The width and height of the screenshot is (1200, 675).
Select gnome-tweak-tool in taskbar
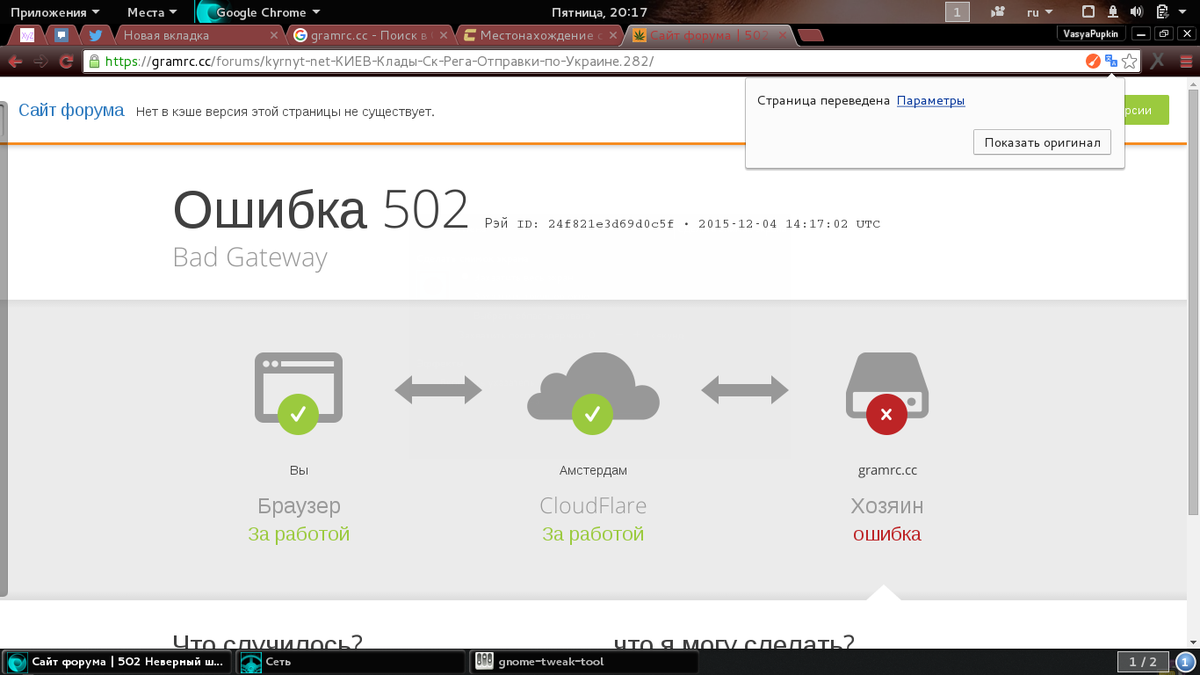[585, 661]
